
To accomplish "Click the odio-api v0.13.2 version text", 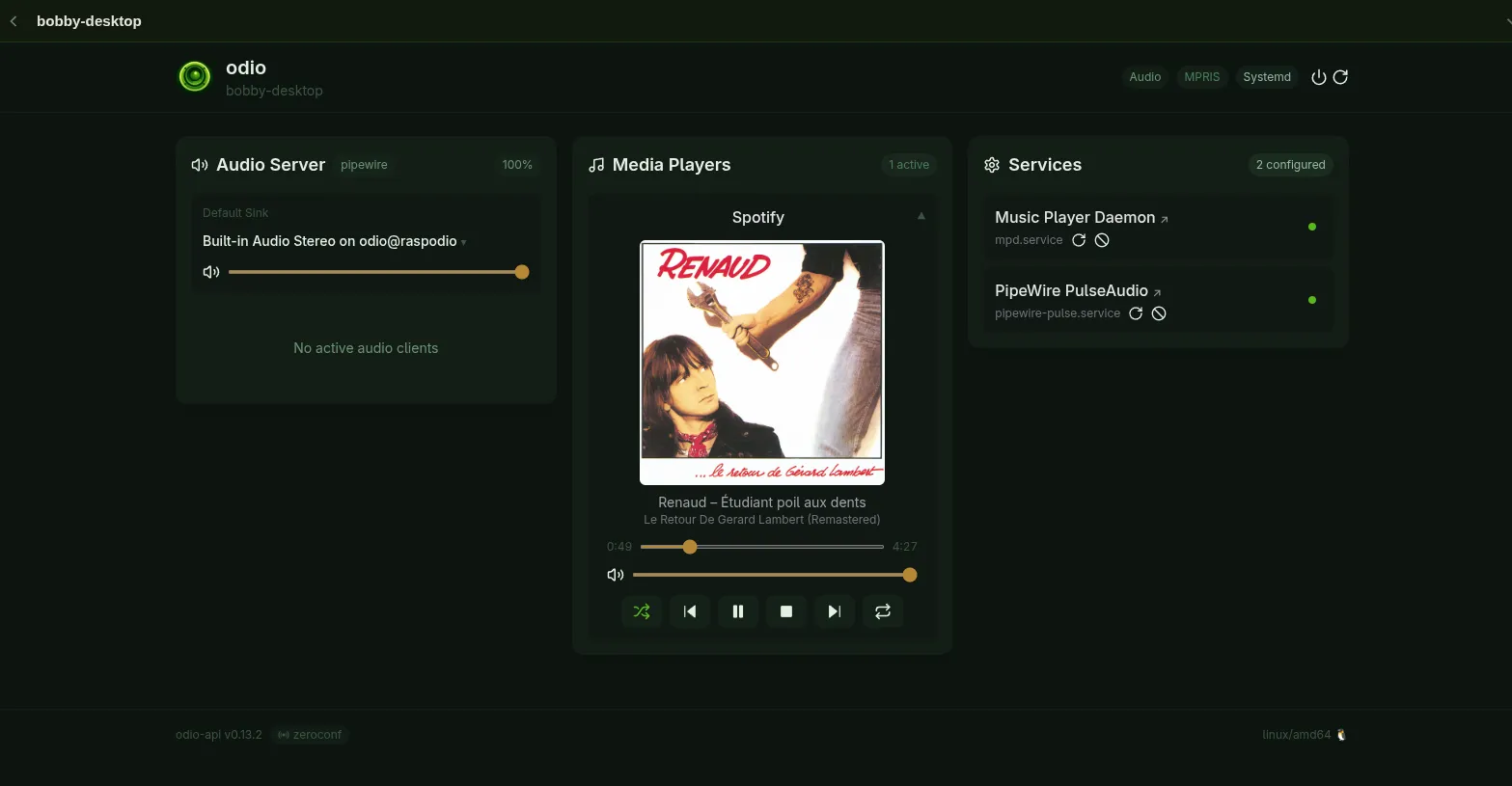I will point(219,735).
